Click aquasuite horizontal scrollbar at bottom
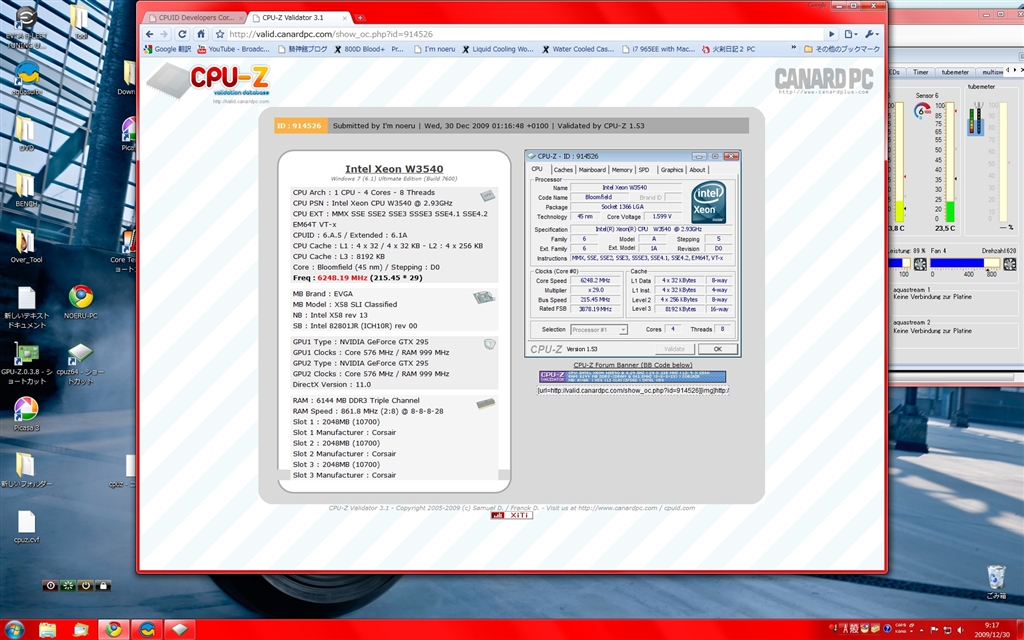Screen dimensions: 1024x640 [953, 377]
